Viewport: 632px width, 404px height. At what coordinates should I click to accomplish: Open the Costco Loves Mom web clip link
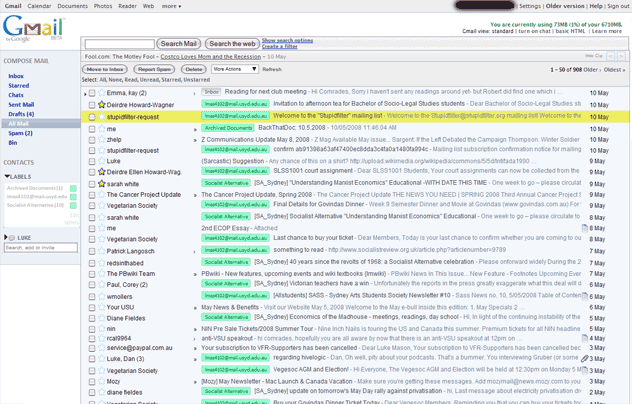point(210,56)
